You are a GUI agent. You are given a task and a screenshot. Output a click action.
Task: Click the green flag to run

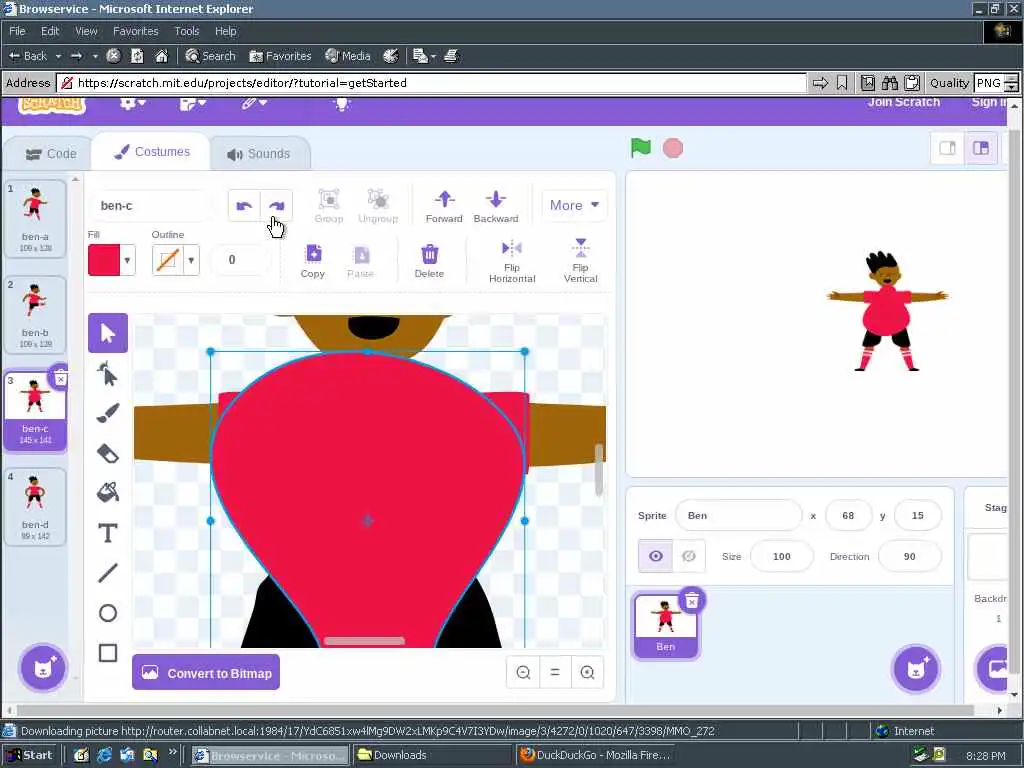[641, 148]
